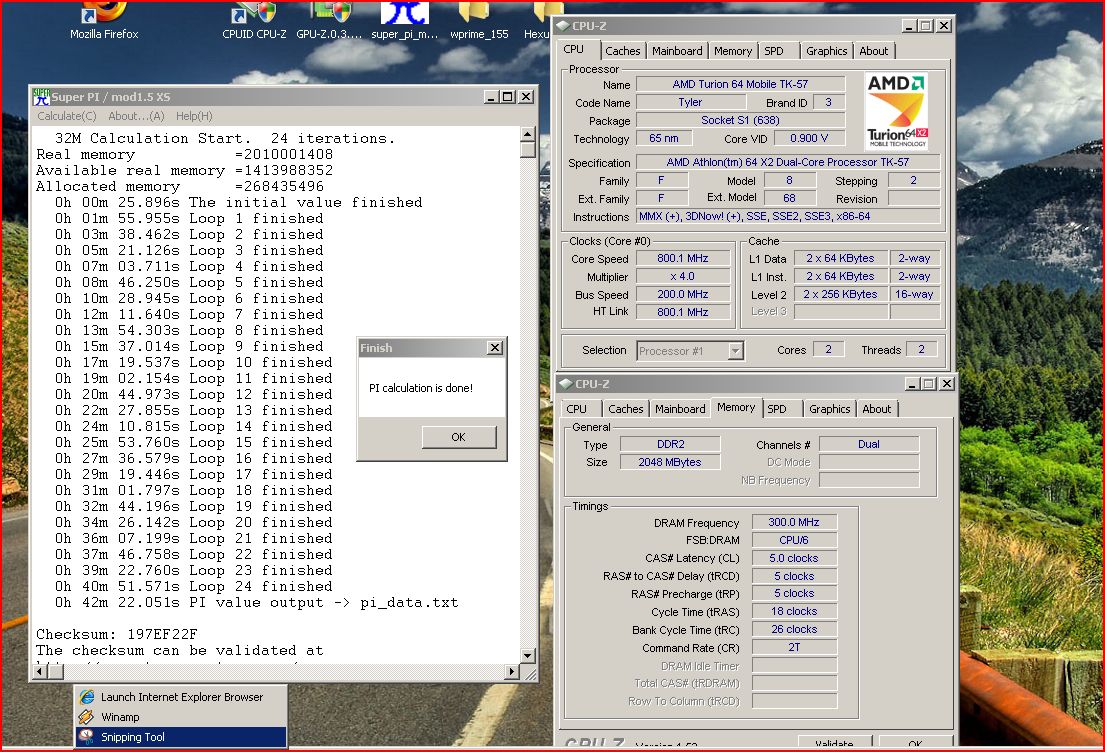The height and width of the screenshot is (752, 1105).
Task: Open the GPU-Z desktop shortcut
Action: click(x=330, y=20)
